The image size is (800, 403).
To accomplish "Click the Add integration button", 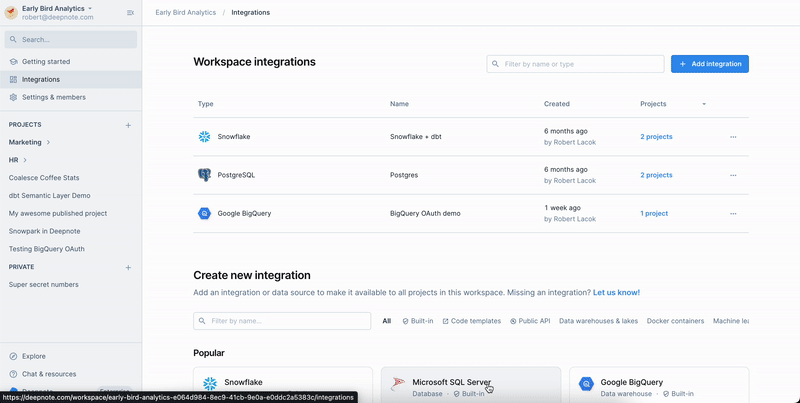I will pos(710,64).
